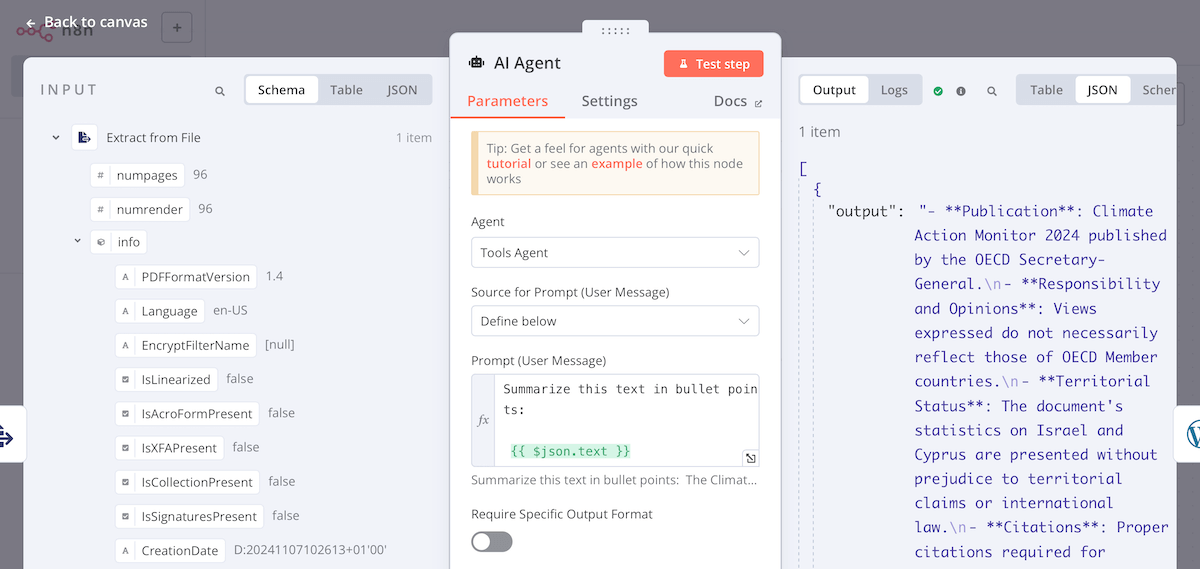Select the IsLinearized field
Screen dimensions: 1200x569
167,379
